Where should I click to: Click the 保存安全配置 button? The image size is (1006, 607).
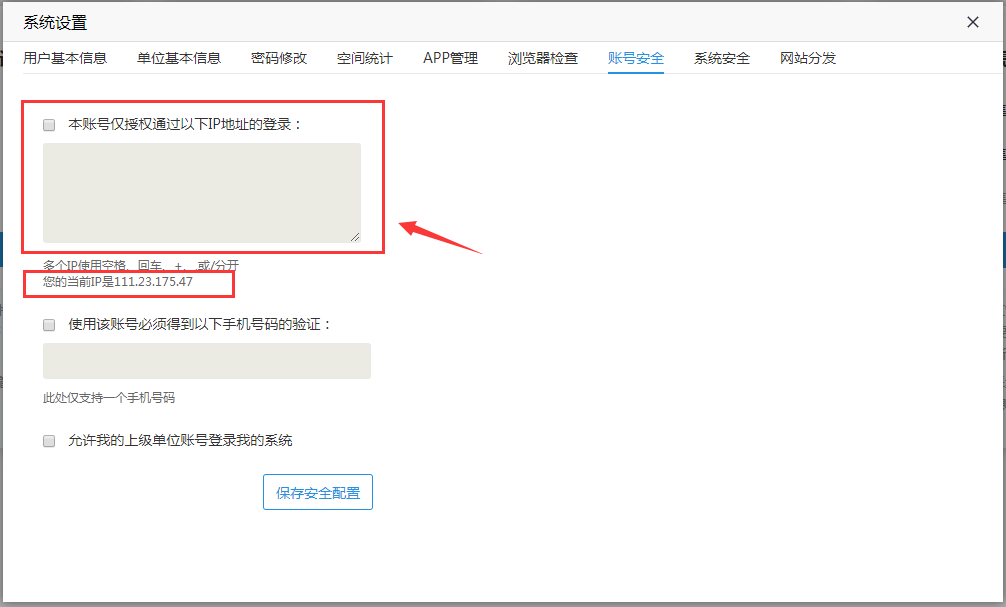(x=318, y=493)
